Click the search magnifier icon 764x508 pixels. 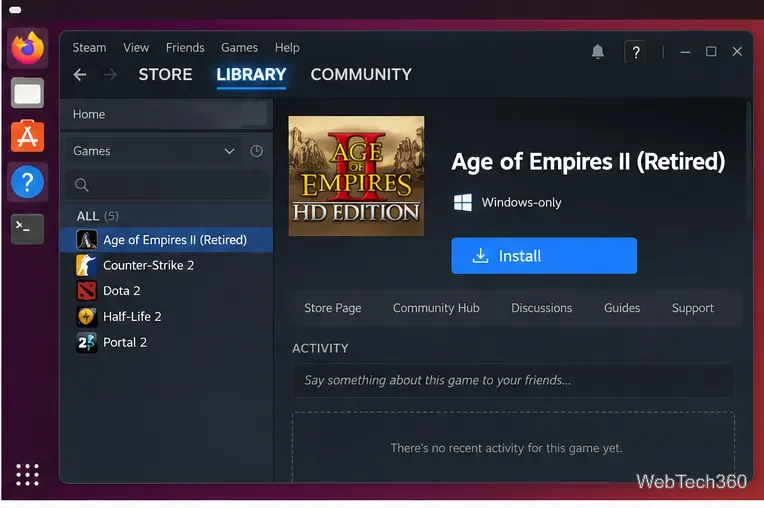(x=81, y=185)
